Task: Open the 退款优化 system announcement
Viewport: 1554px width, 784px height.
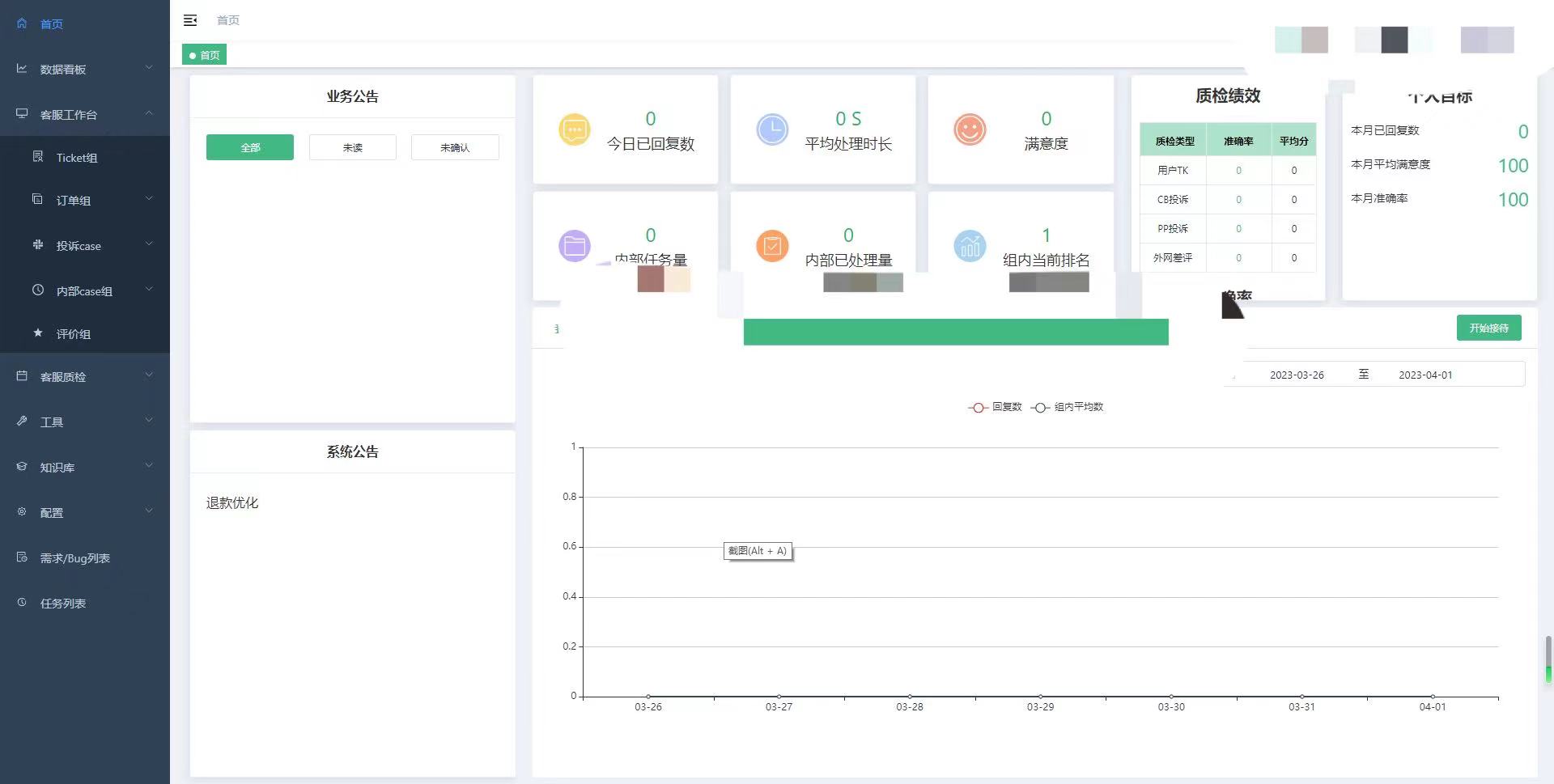Action: [x=232, y=502]
